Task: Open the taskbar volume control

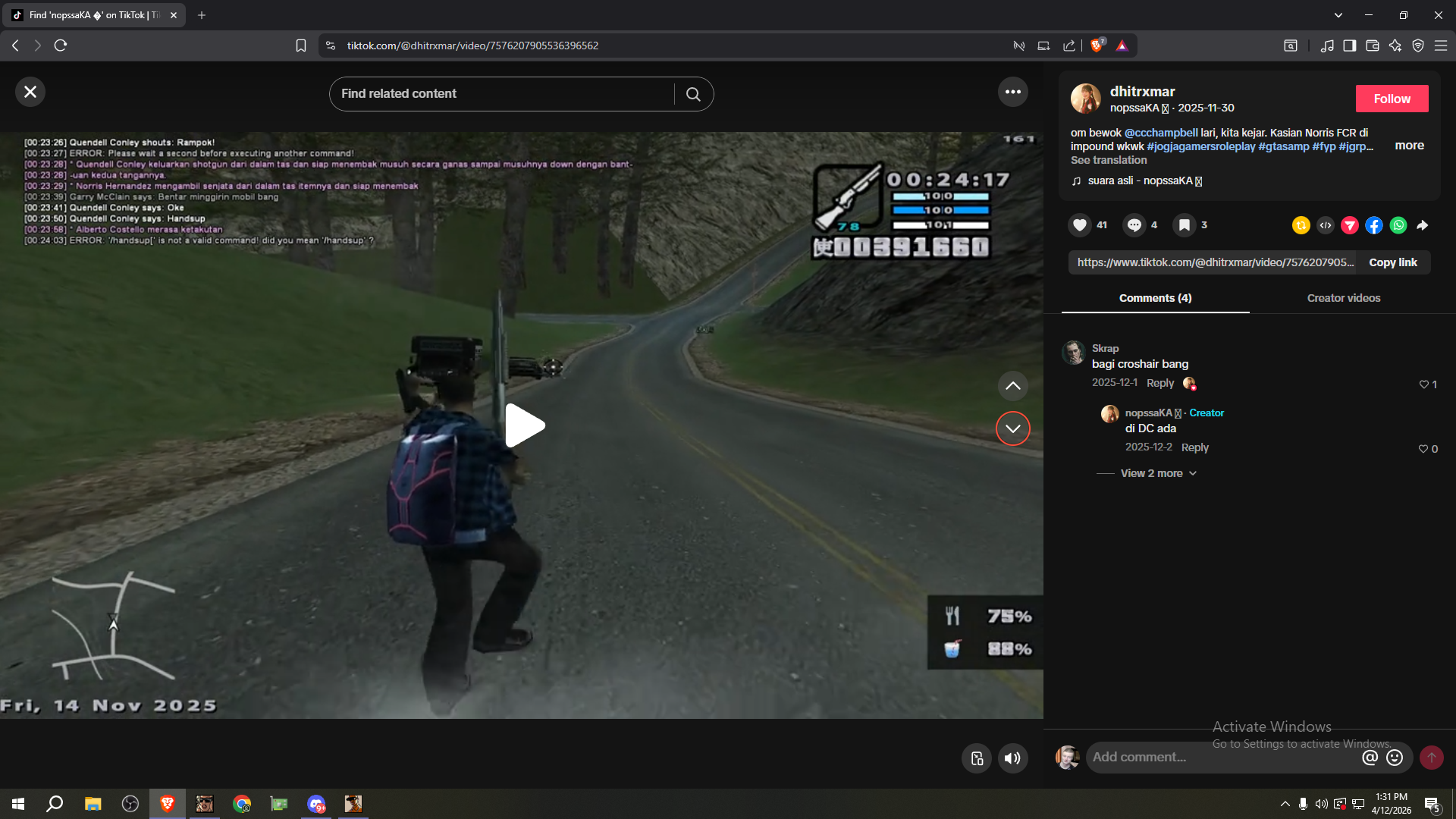Action: (x=1322, y=804)
